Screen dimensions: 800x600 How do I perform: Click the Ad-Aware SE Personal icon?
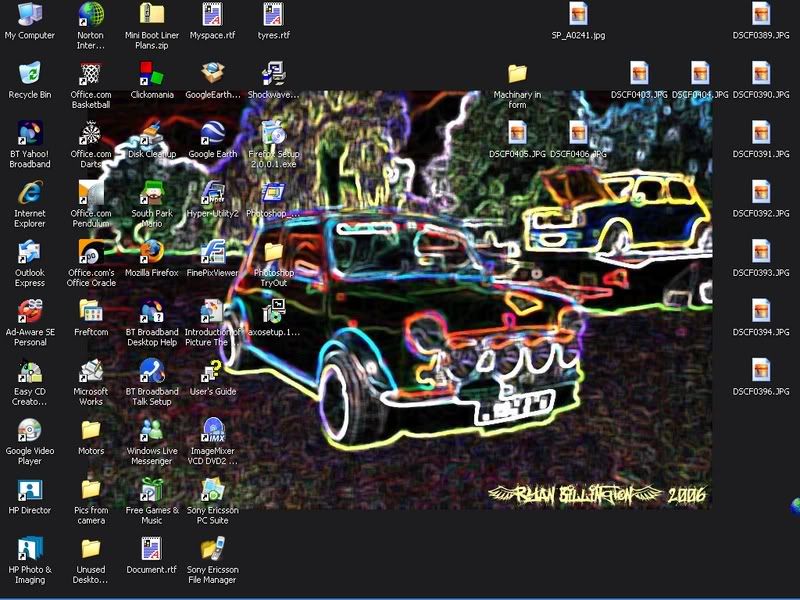point(30,311)
